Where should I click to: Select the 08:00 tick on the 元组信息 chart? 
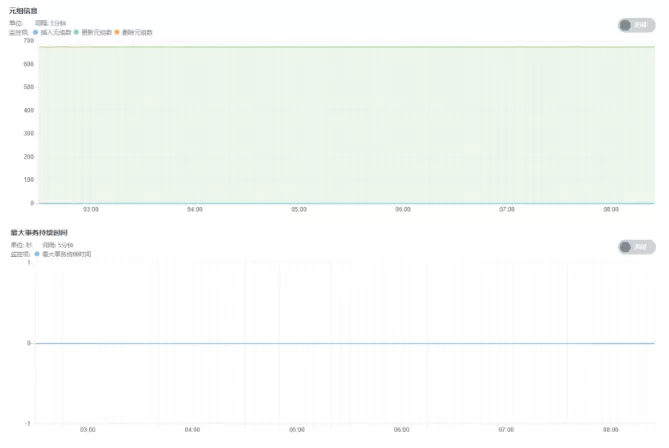point(610,210)
